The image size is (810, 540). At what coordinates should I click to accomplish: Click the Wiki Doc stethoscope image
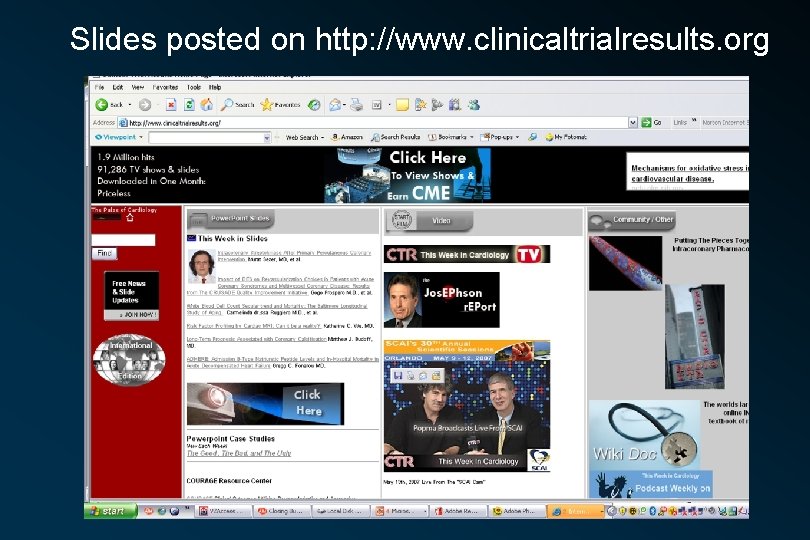(644, 434)
